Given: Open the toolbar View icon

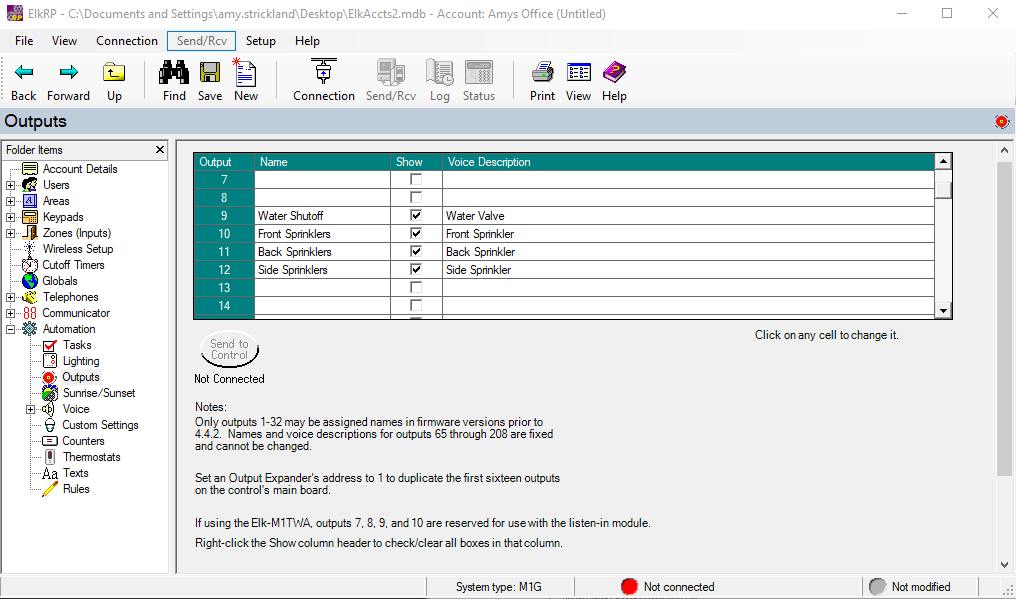Looking at the screenshot, I should coord(578,74).
